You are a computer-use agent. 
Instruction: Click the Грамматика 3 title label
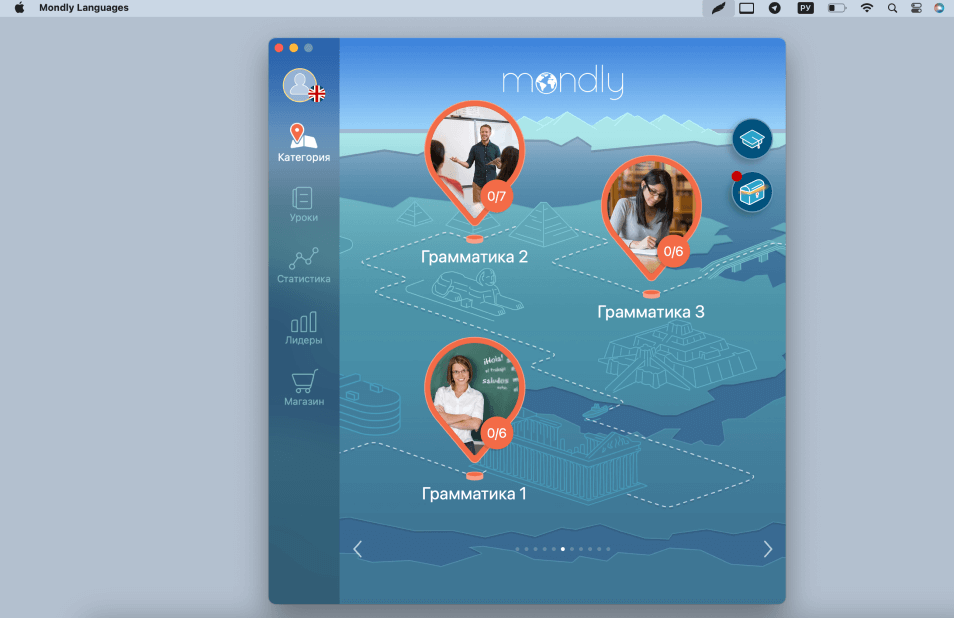tap(651, 312)
